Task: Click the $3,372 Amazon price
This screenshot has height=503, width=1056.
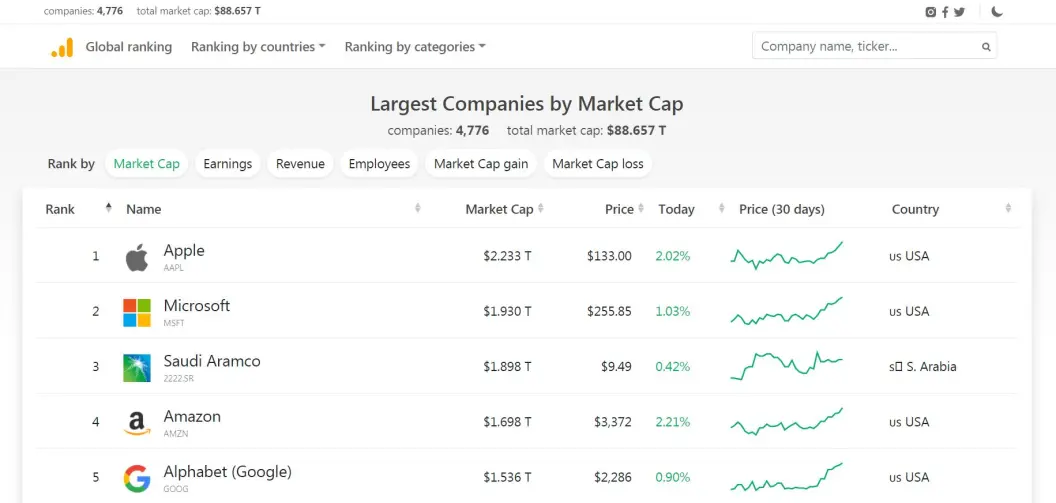Action: (x=613, y=422)
